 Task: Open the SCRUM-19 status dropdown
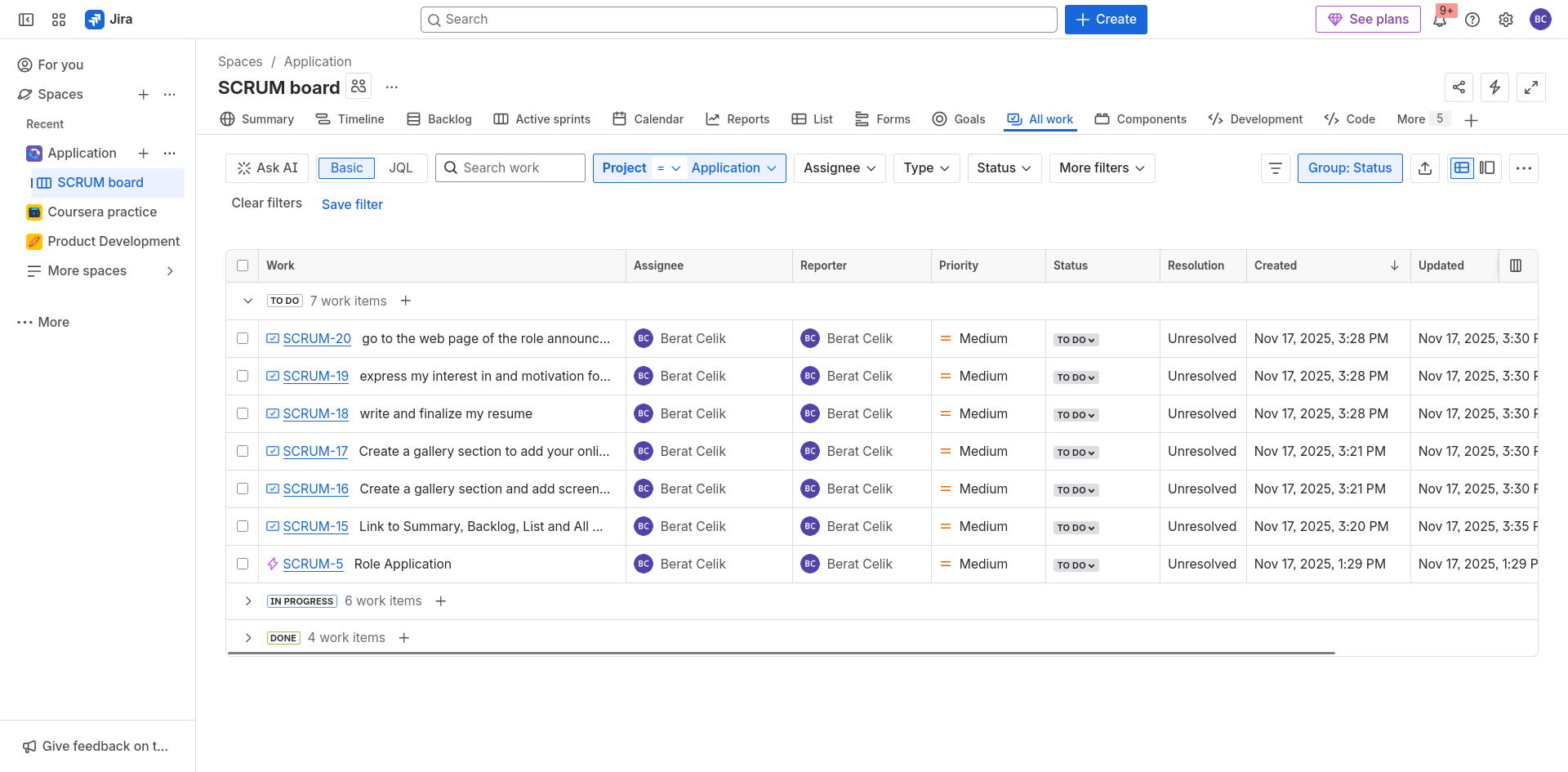pos(1076,377)
